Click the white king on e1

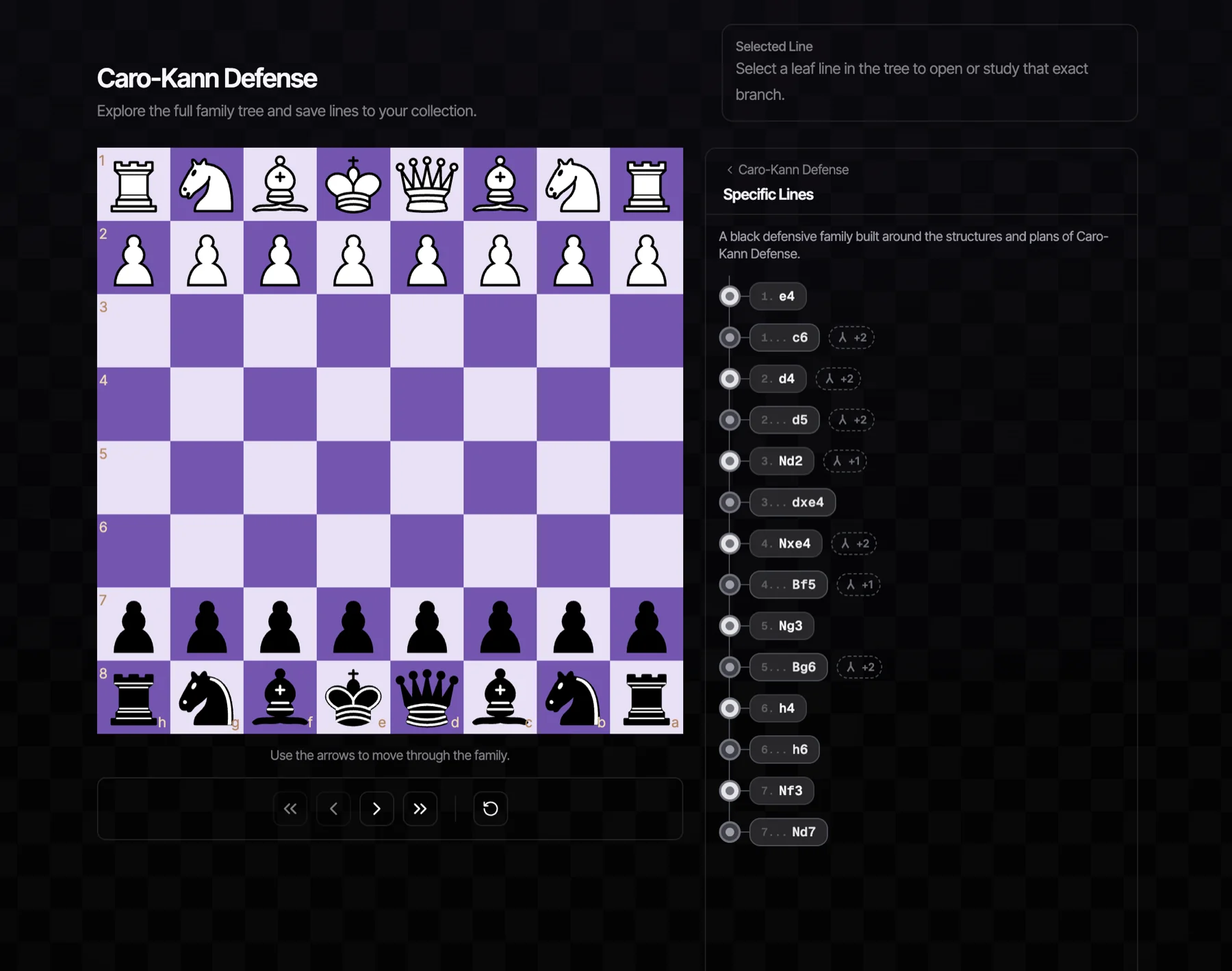353,184
